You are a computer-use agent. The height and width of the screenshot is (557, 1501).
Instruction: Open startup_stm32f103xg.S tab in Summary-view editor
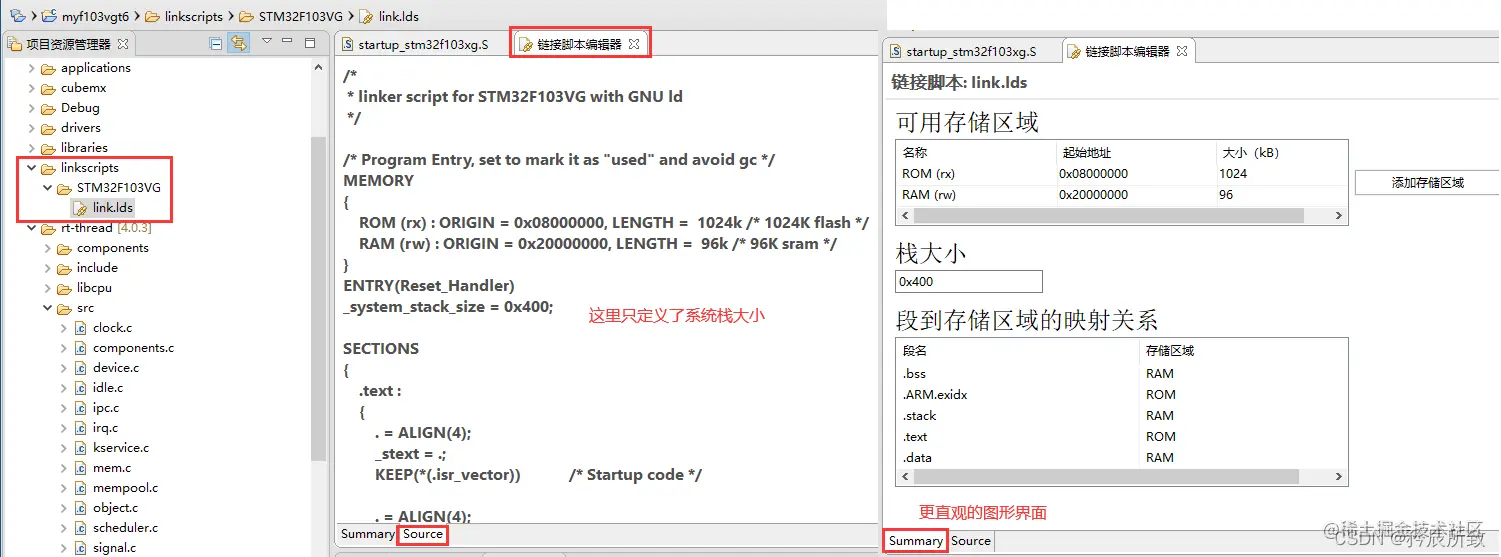(x=969, y=51)
